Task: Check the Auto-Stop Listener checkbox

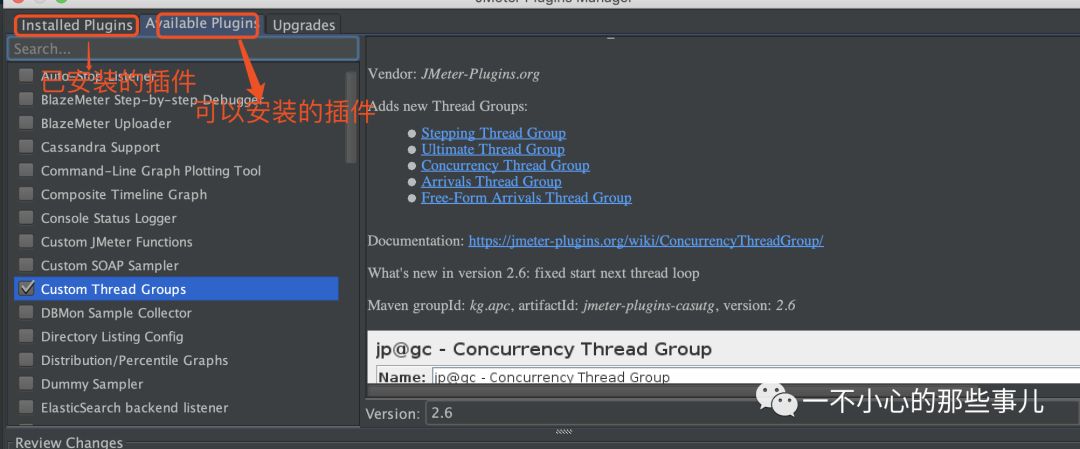Action: coord(26,74)
